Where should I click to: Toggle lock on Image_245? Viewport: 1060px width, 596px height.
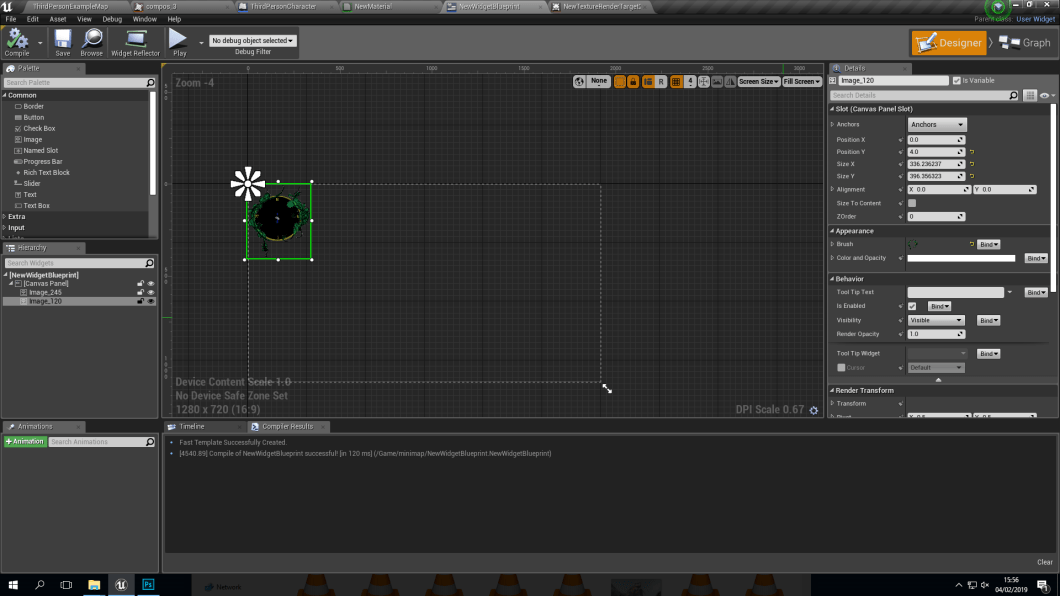click(x=141, y=293)
